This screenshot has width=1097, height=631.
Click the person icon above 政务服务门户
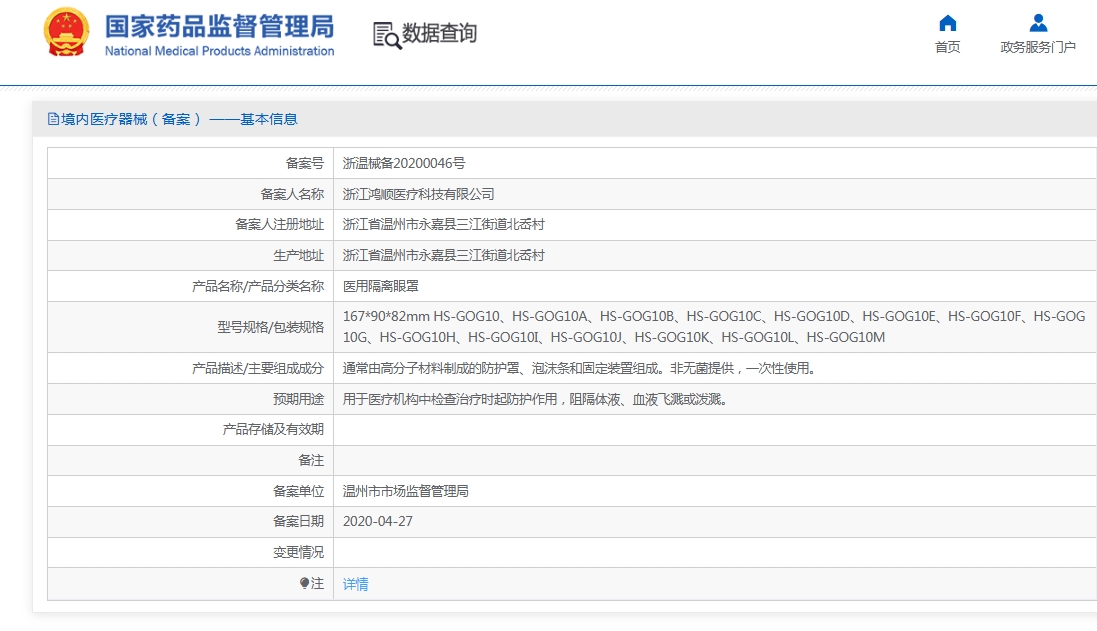pyautogui.click(x=1038, y=23)
